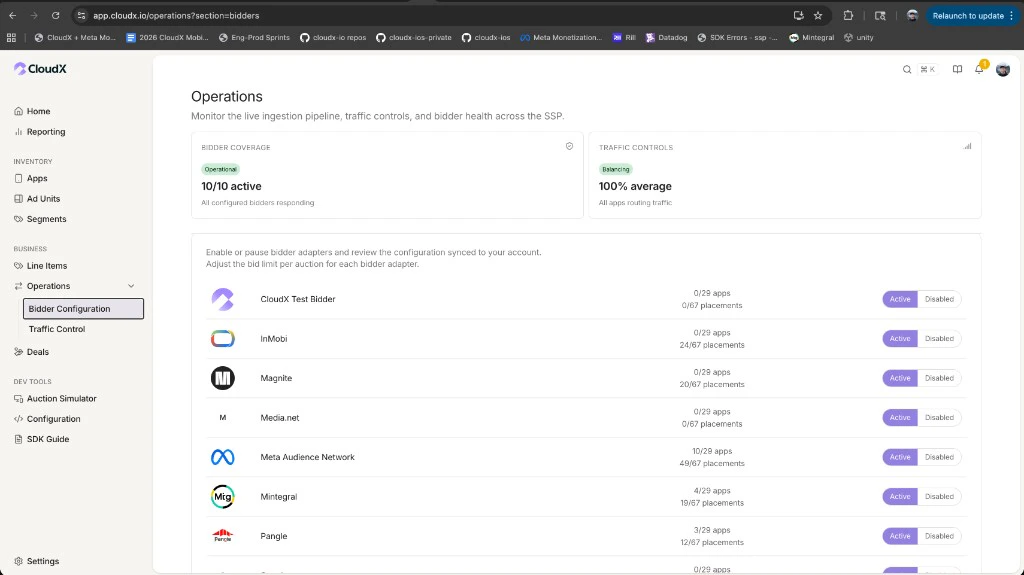
Task: Open the Datadog bookmark
Action: coord(667,38)
